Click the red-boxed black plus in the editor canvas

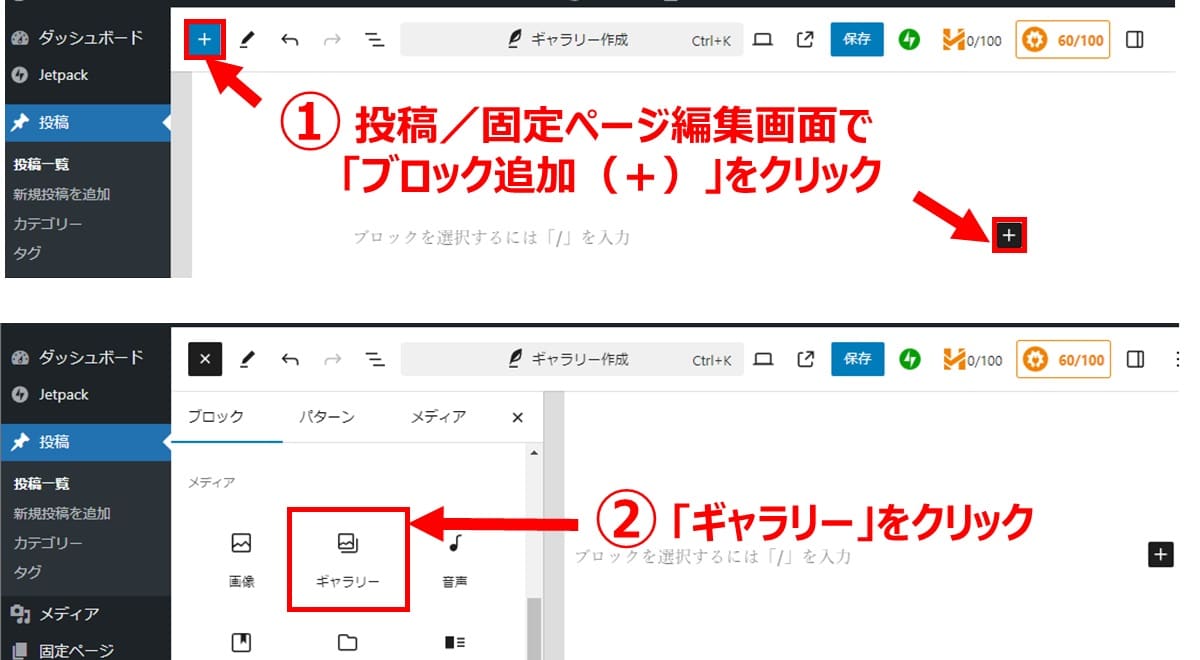[x=1009, y=235]
